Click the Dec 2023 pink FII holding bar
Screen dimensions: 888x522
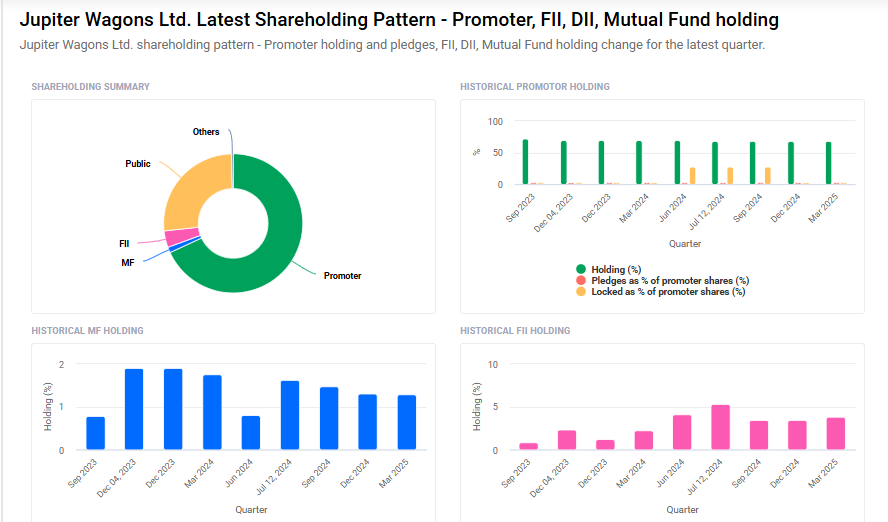click(605, 444)
